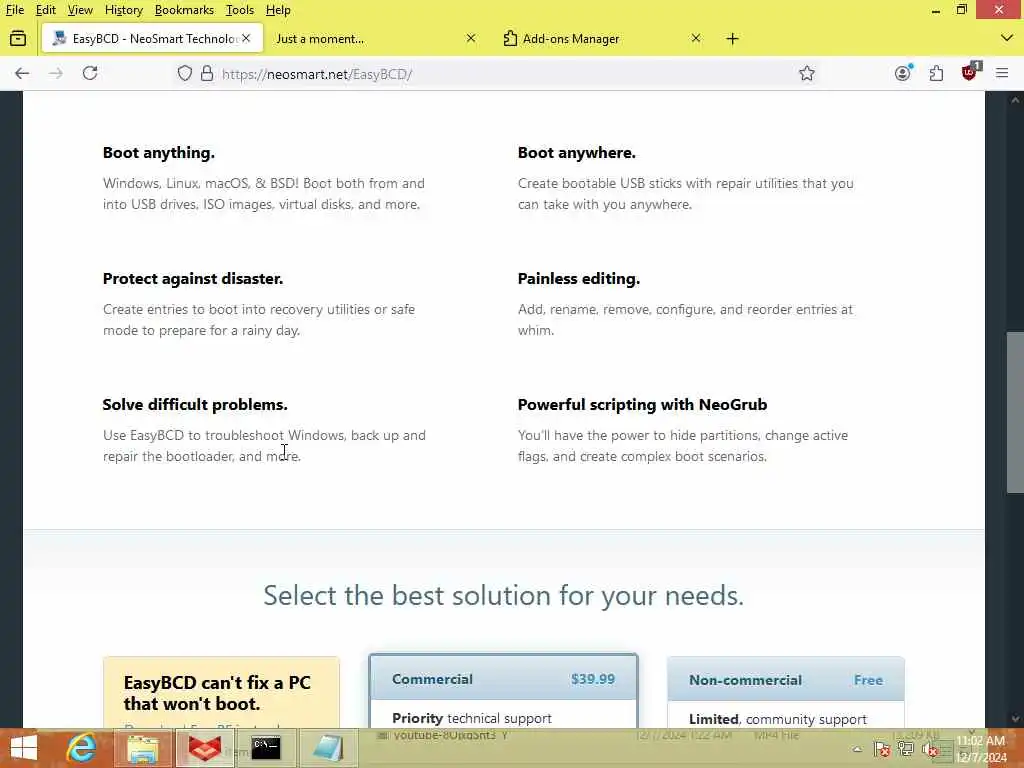Click the volume speaker tray icon
This screenshot has height=768, width=1024.
click(929, 750)
